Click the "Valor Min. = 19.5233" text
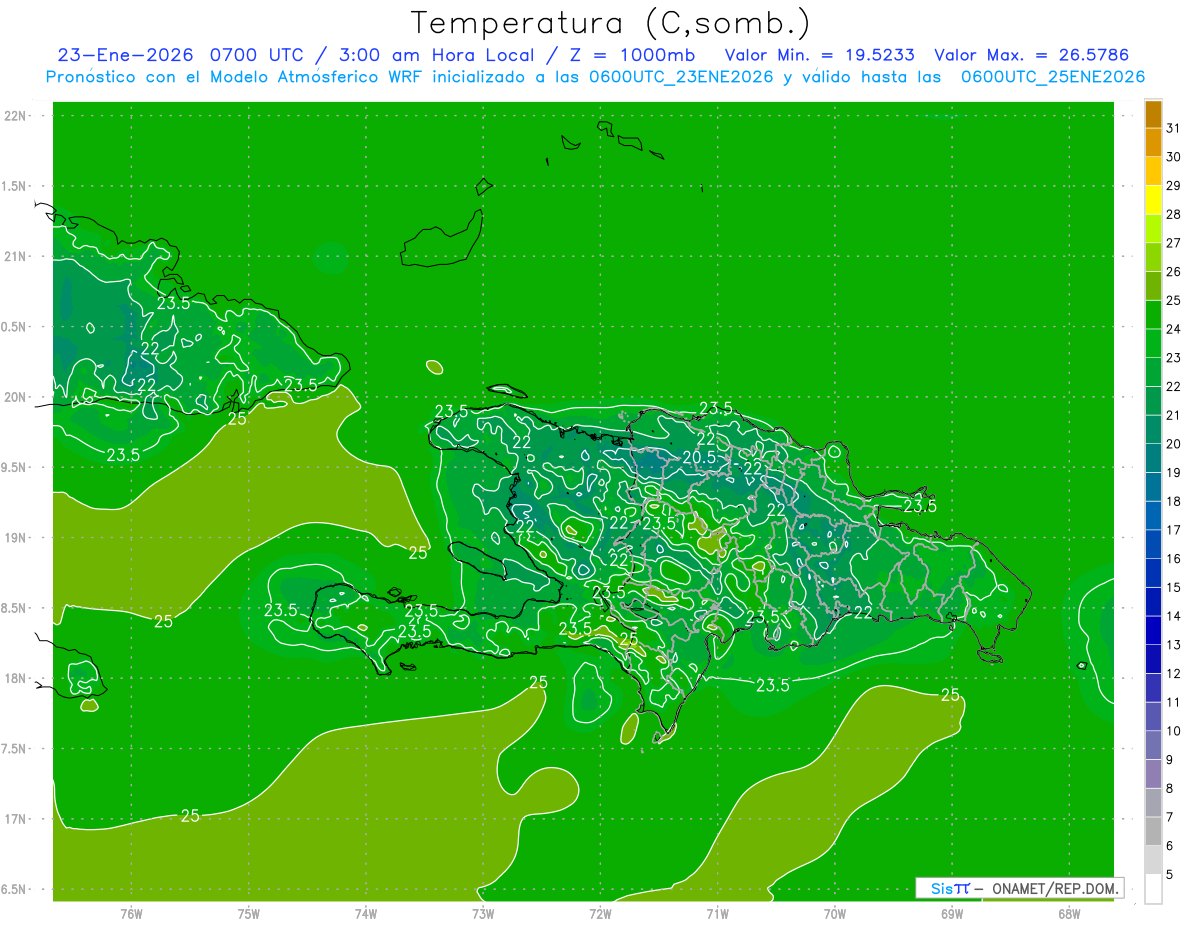This screenshot has width=1200, height=927. tap(820, 55)
